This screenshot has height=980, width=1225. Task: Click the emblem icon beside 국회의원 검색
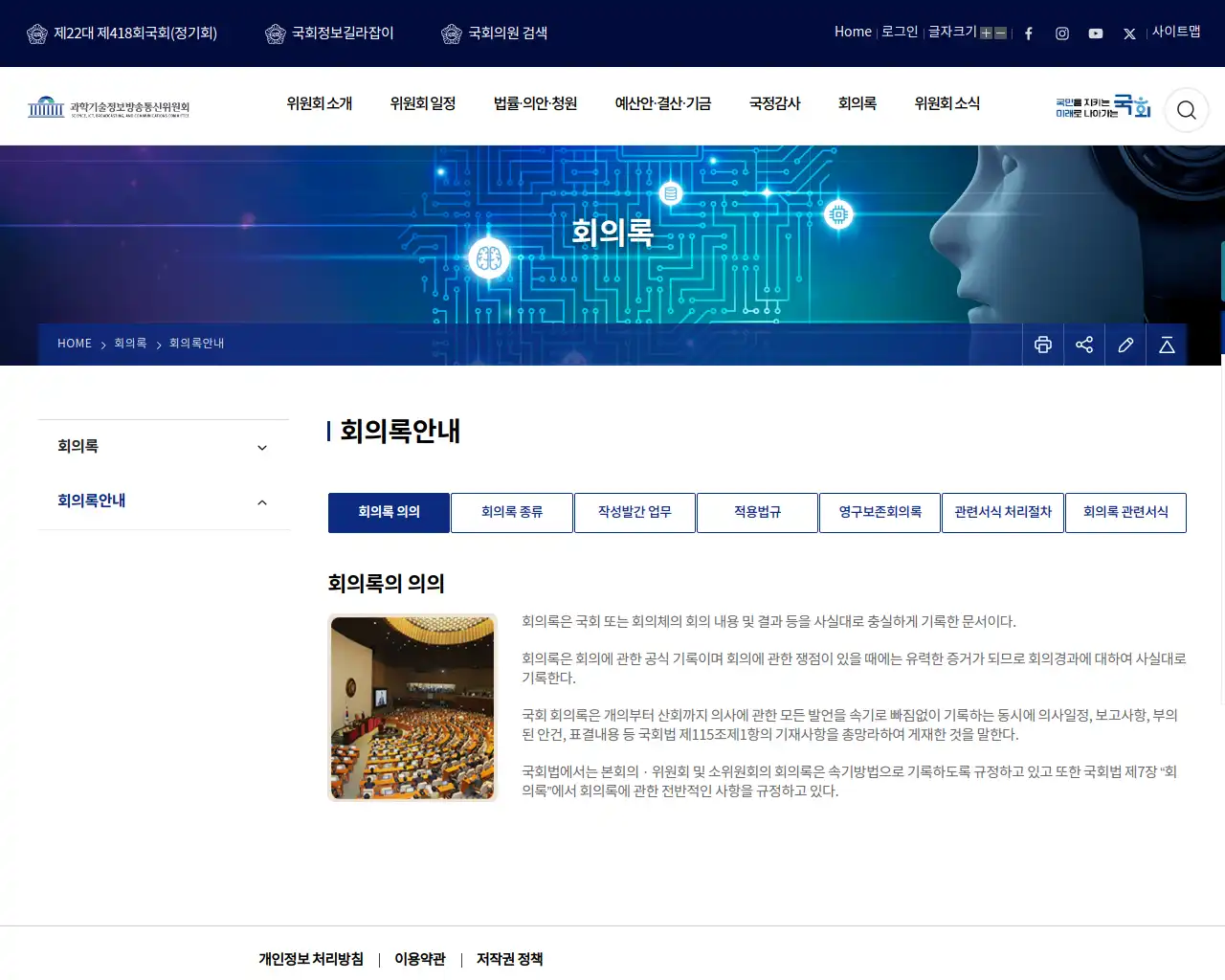point(452,34)
